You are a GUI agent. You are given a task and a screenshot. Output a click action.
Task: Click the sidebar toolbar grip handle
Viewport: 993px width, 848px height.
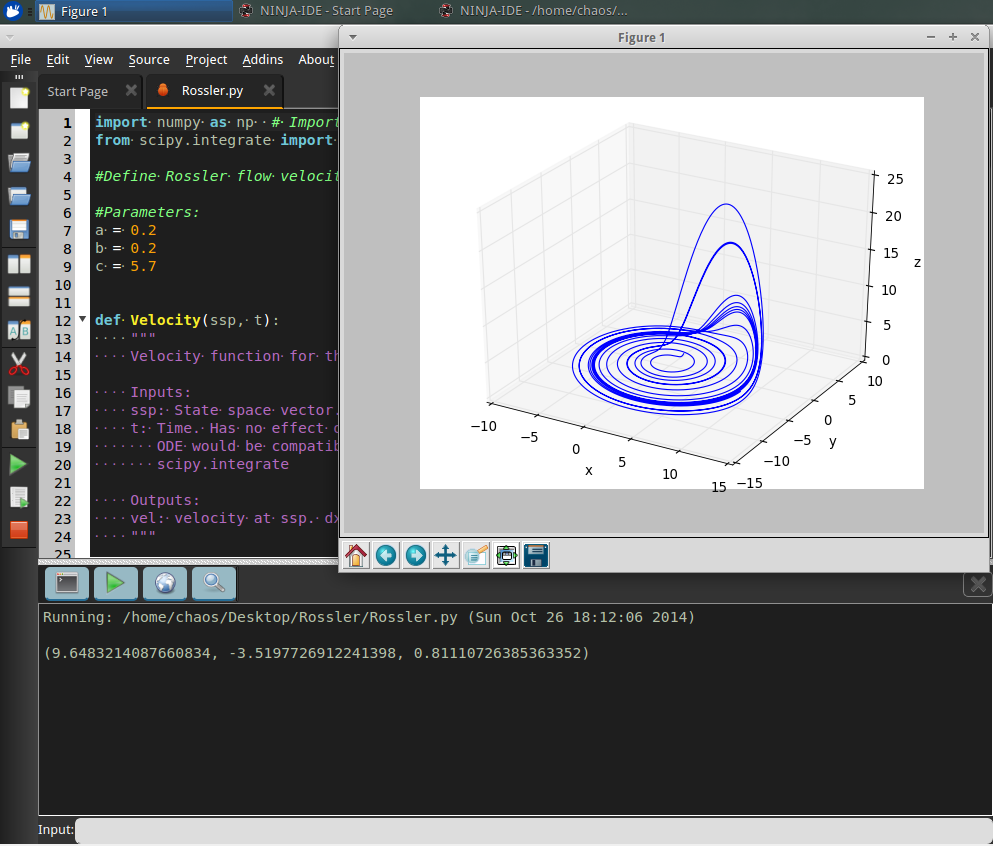[19, 77]
